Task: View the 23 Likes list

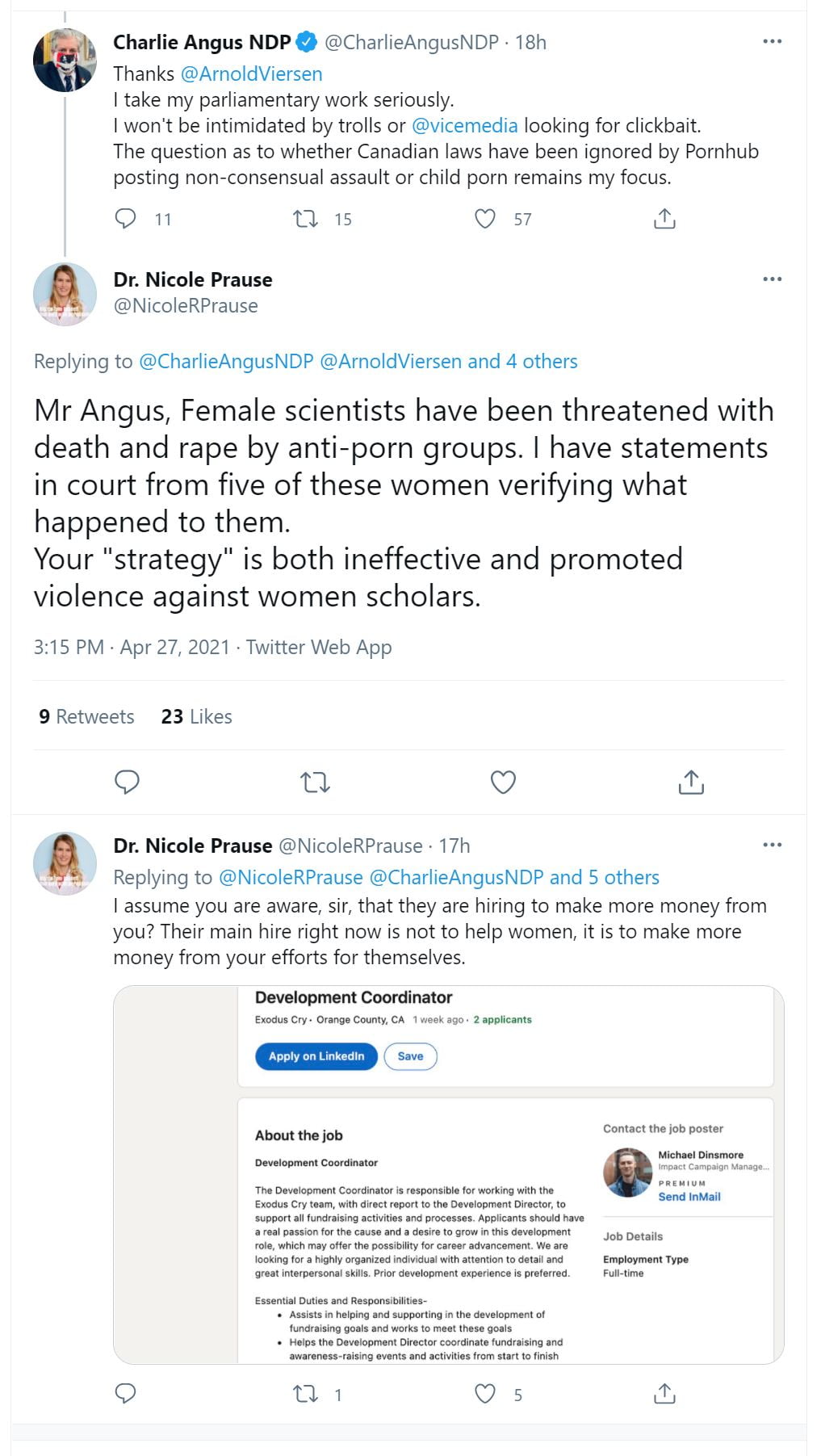Action: (x=196, y=716)
